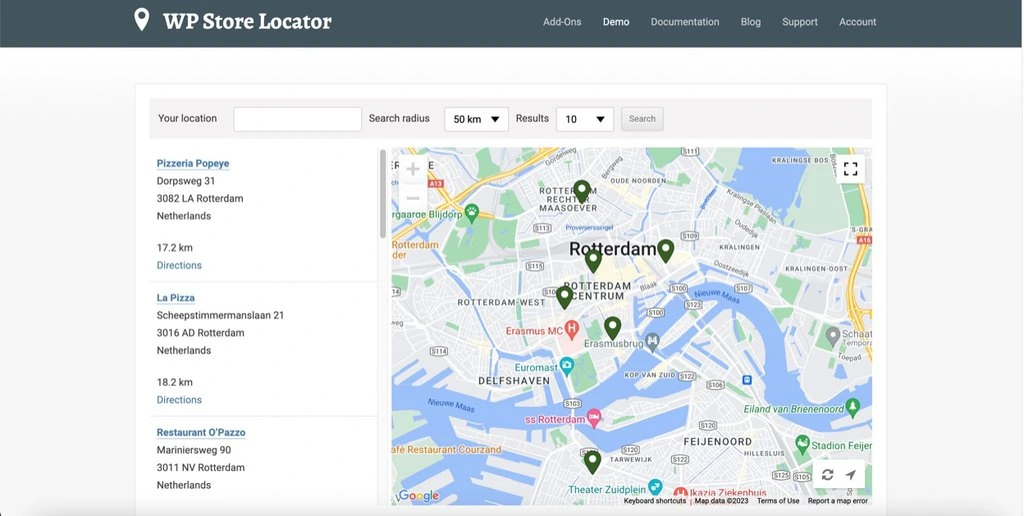1024x516 pixels.
Task: Click Report a map error
Action: 838,501
